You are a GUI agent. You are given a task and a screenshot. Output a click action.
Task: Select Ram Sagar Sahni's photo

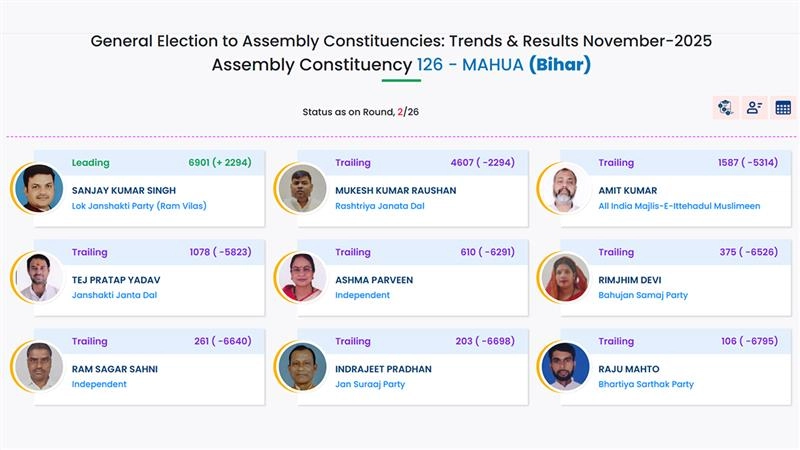pos(40,367)
